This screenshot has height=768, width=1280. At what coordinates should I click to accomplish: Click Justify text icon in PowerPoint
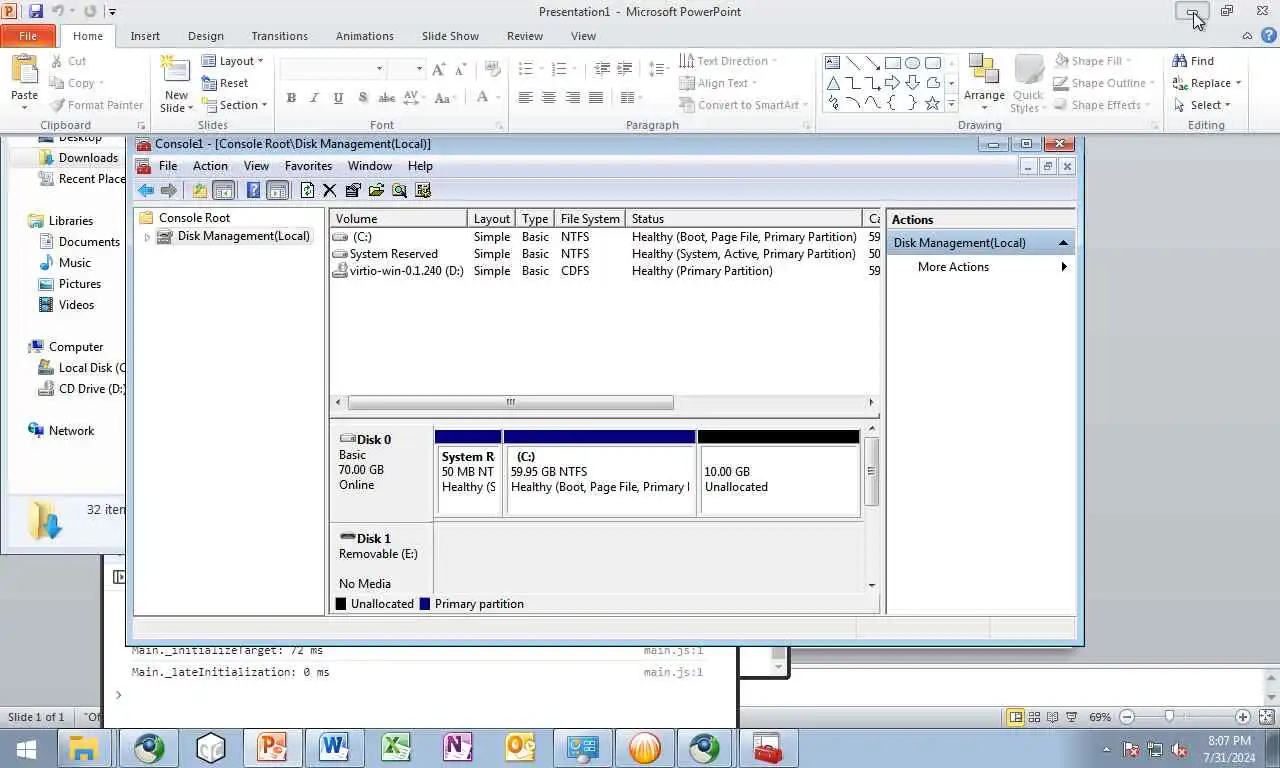pyautogui.click(x=596, y=98)
